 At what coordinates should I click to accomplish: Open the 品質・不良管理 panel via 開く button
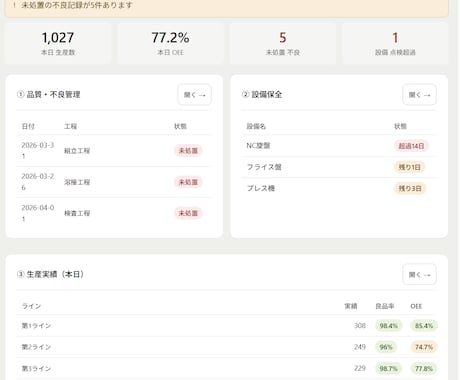click(194, 95)
